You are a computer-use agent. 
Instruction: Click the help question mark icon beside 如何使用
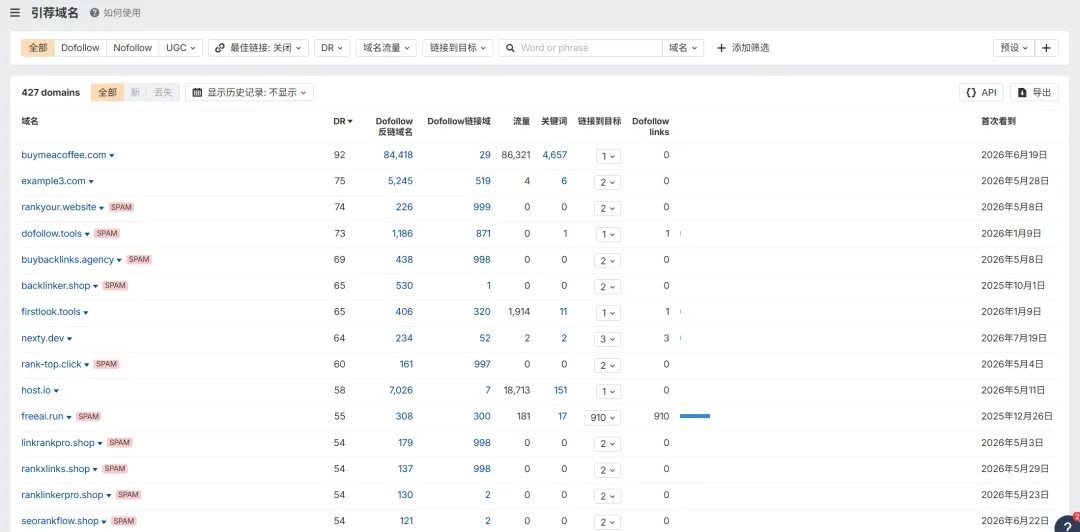(94, 13)
